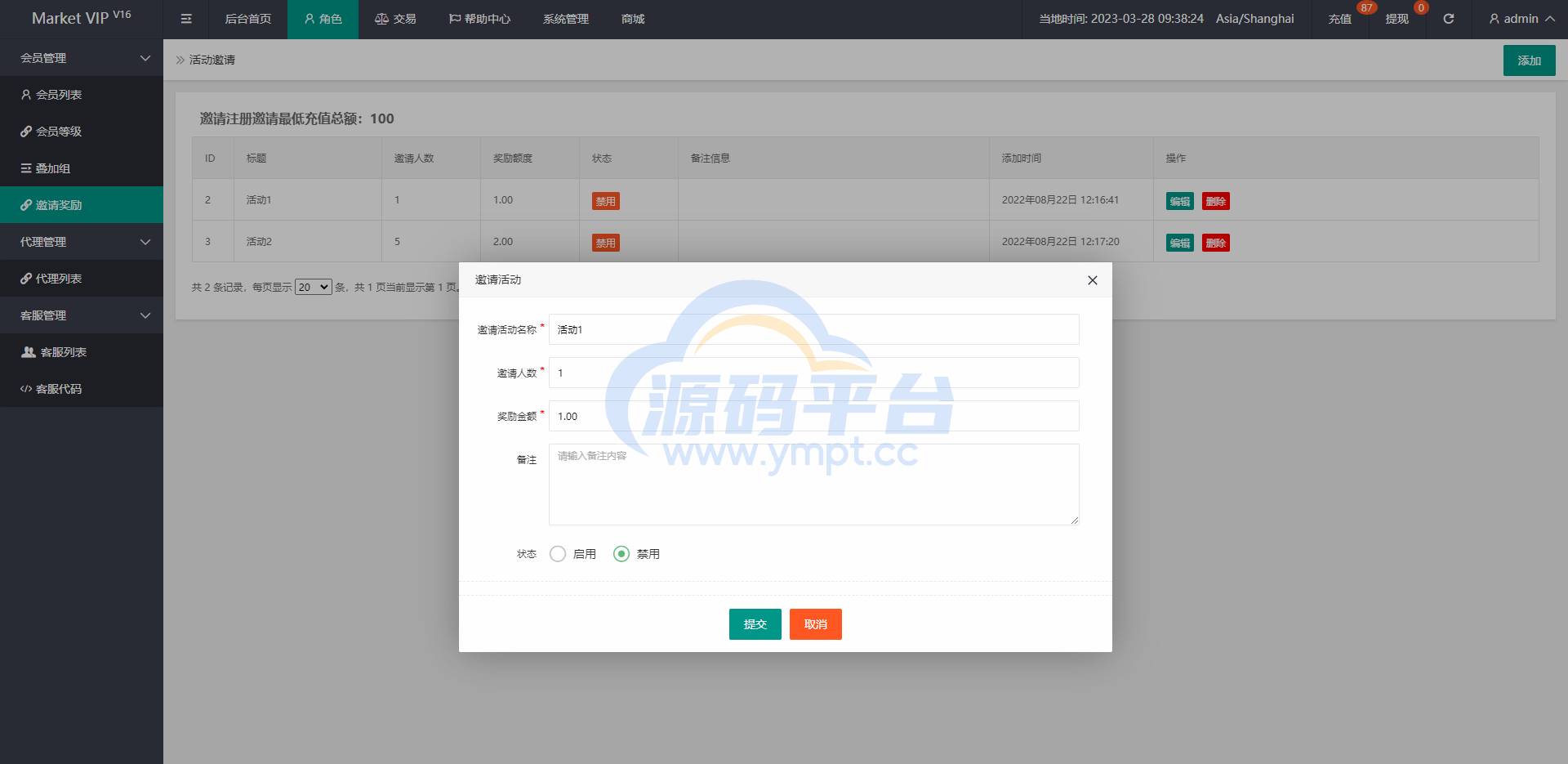Open the 商城 top menu
Screen dimensions: 1568x764
click(x=633, y=19)
